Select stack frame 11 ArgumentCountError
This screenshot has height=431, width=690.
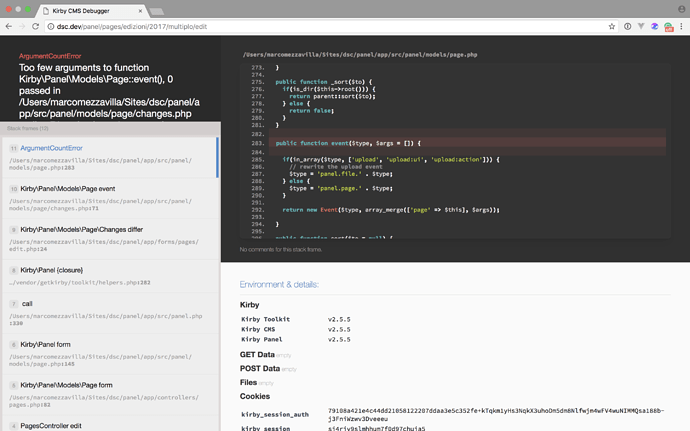109,157
